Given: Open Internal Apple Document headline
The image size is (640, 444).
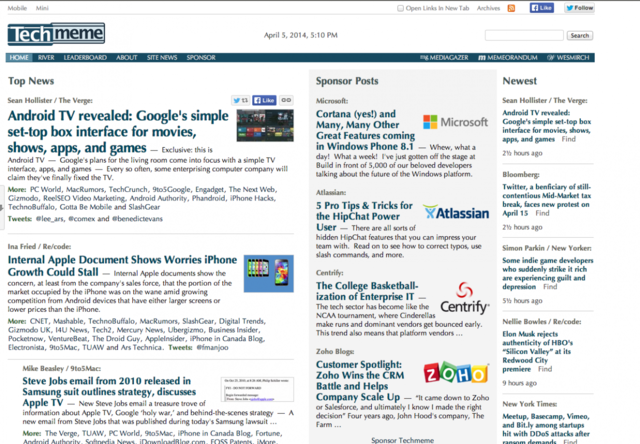Looking at the screenshot, I should pyautogui.click(x=122, y=266).
